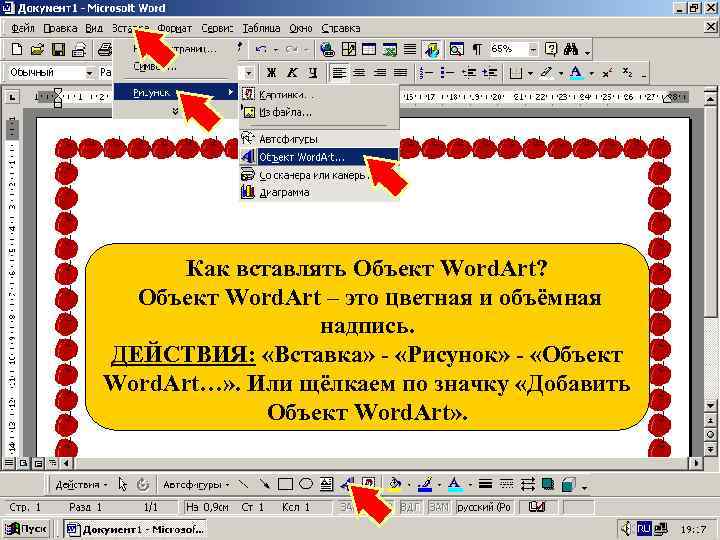
Task: Expand the style Обычный dropdown
Action: pos(90,73)
